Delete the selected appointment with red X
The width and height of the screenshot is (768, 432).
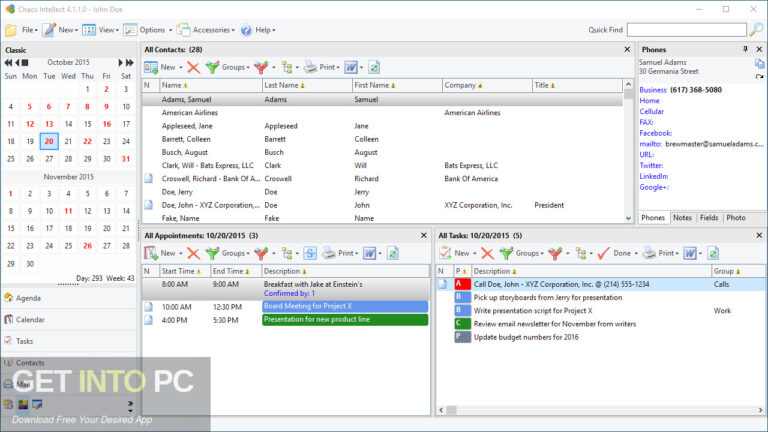[193, 253]
